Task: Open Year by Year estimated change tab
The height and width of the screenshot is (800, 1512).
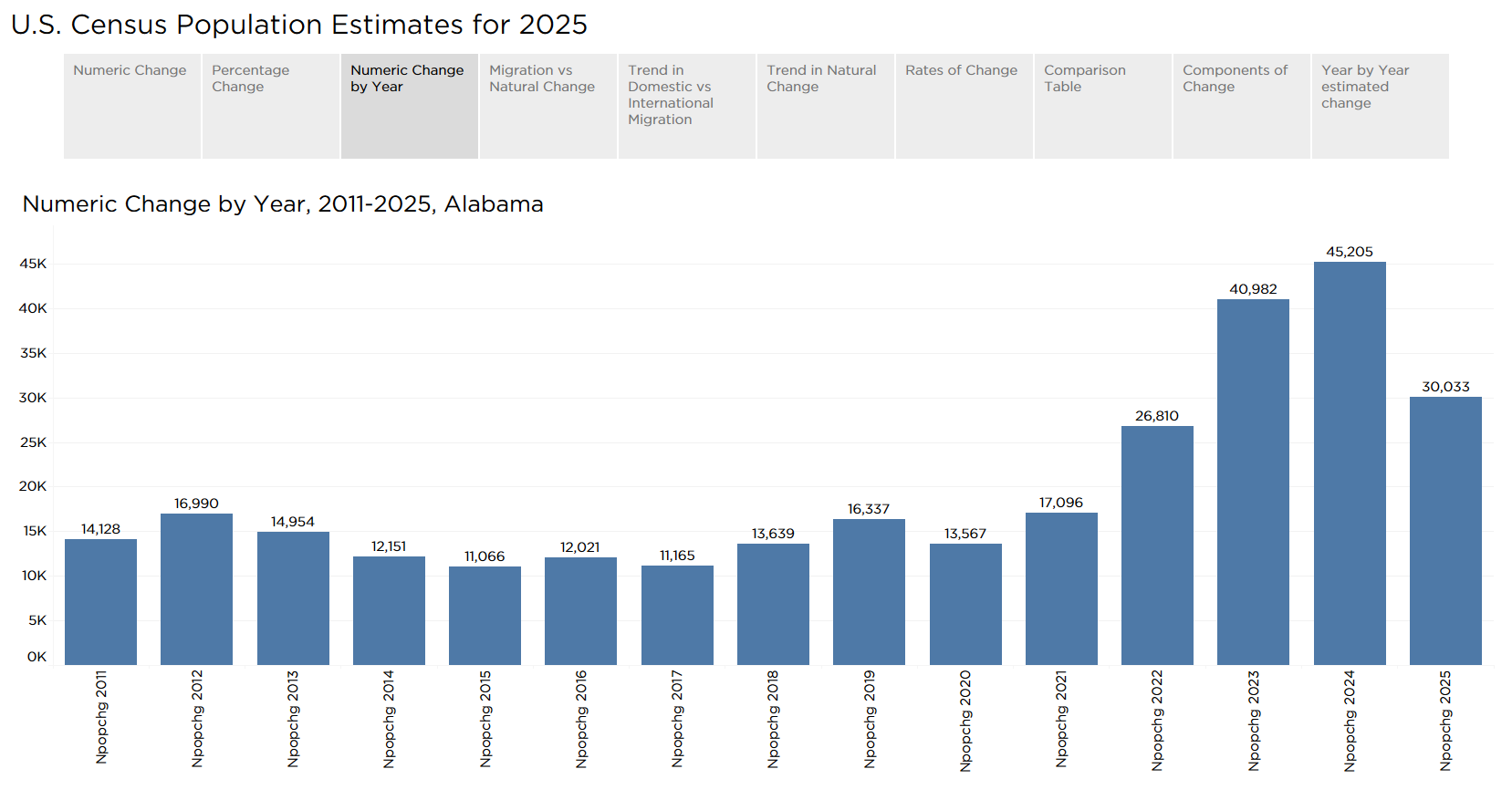Action: (1381, 105)
